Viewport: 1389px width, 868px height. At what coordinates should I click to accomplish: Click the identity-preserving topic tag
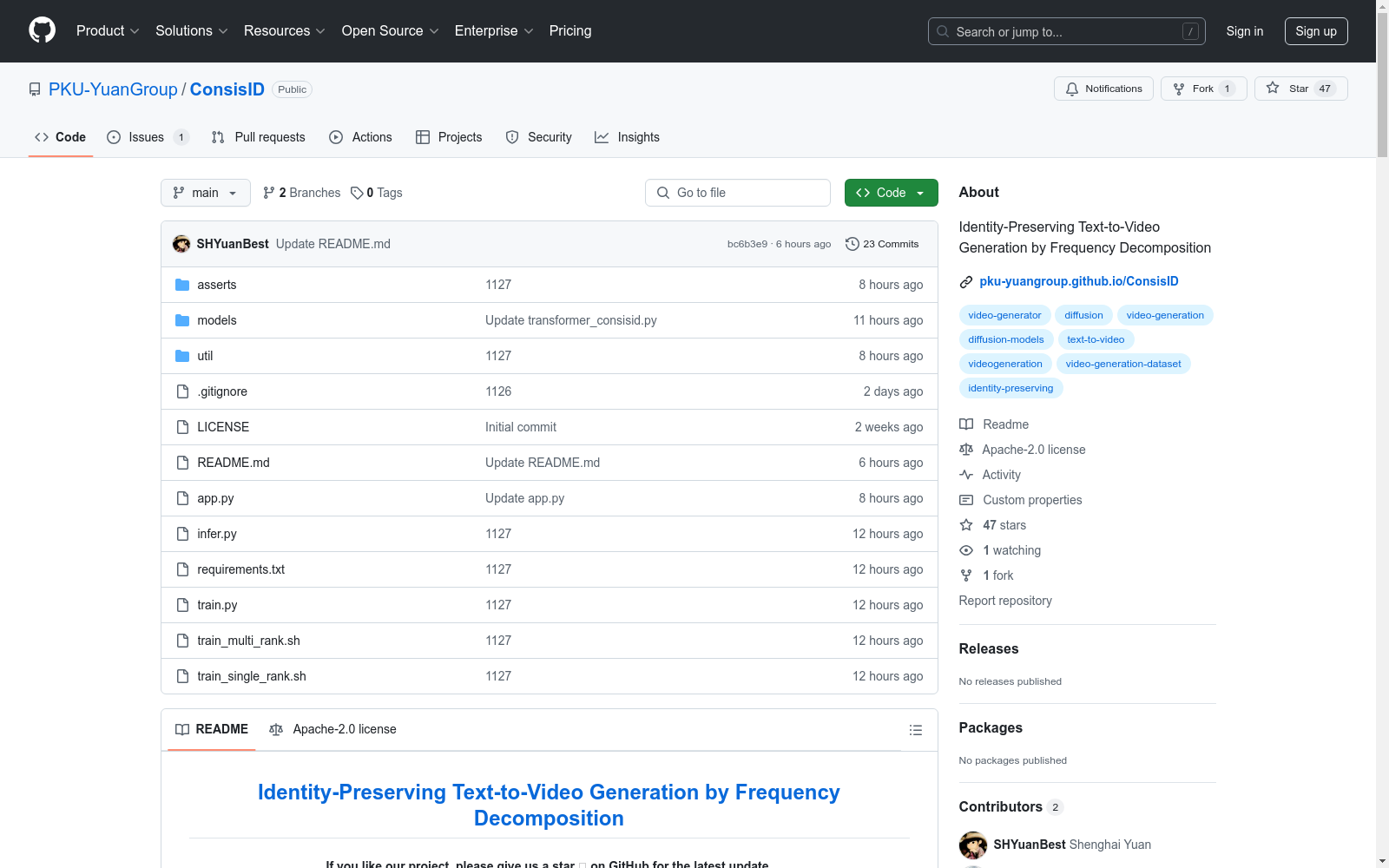[x=1010, y=388]
